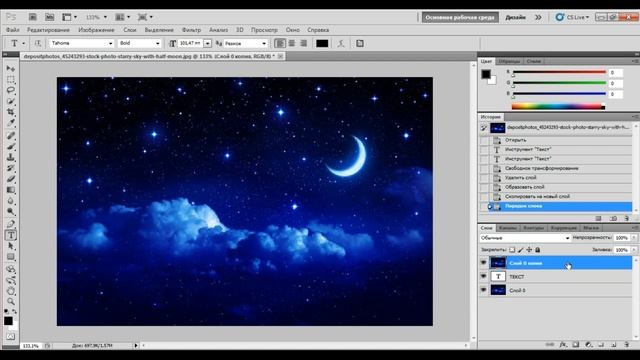Image resolution: width=640 pixels, height=360 pixels.
Task: Enable lock all padlock icon
Action: click(x=538, y=250)
